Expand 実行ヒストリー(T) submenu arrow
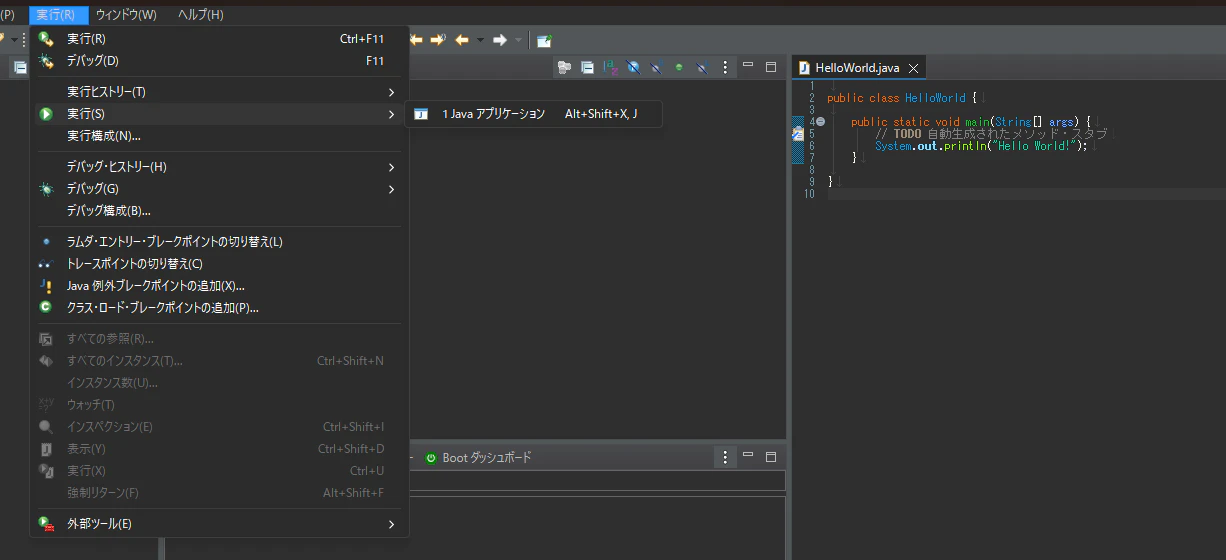1226x560 pixels. [x=391, y=92]
